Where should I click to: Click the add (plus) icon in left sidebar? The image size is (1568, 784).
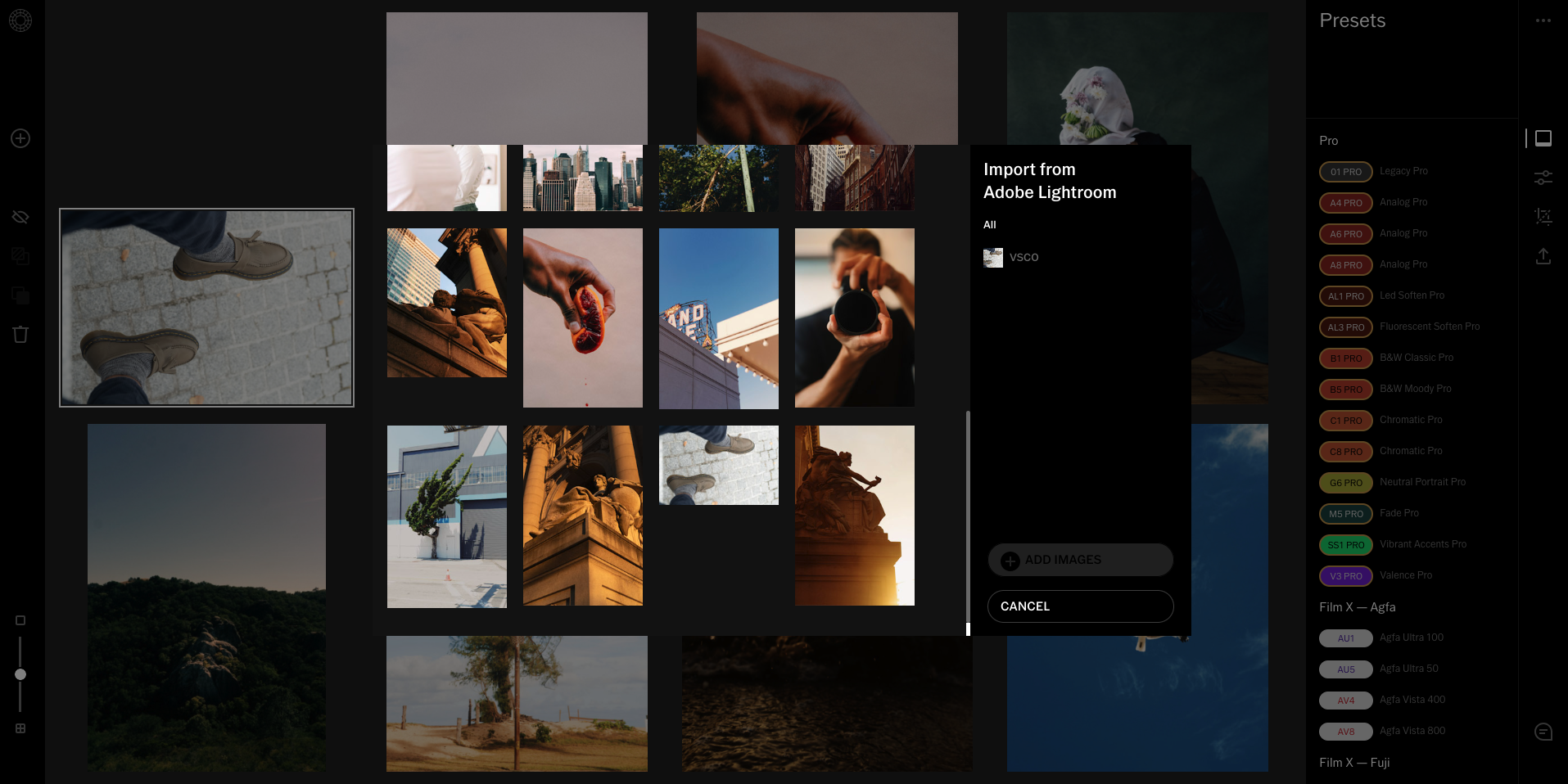click(20, 138)
